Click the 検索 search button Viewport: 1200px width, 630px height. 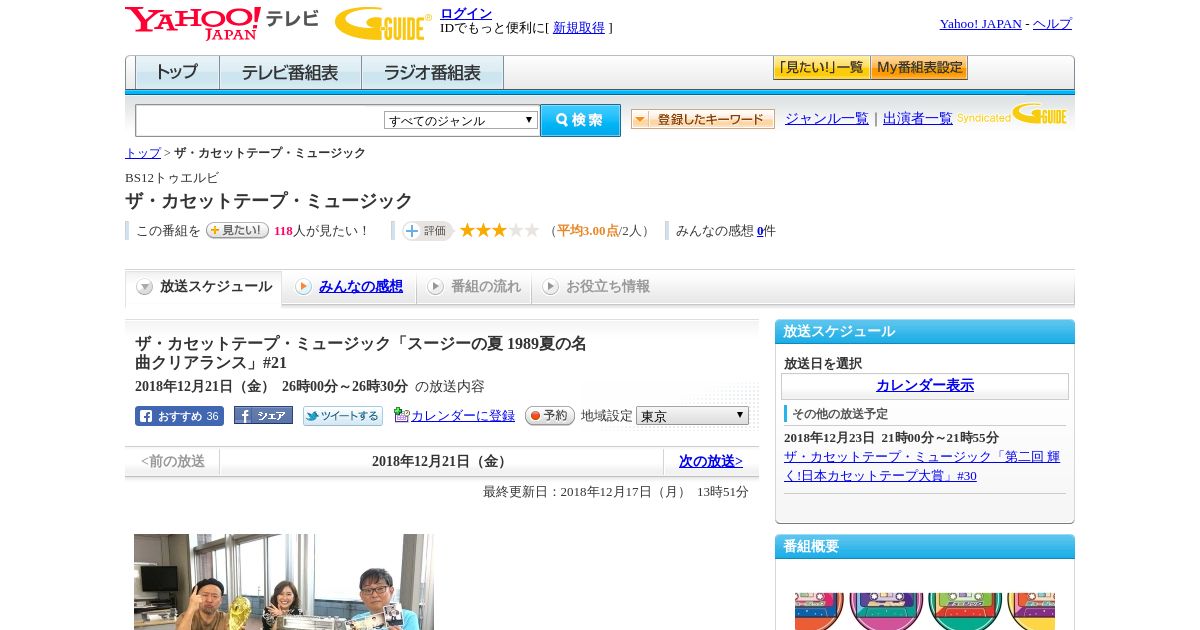point(580,120)
